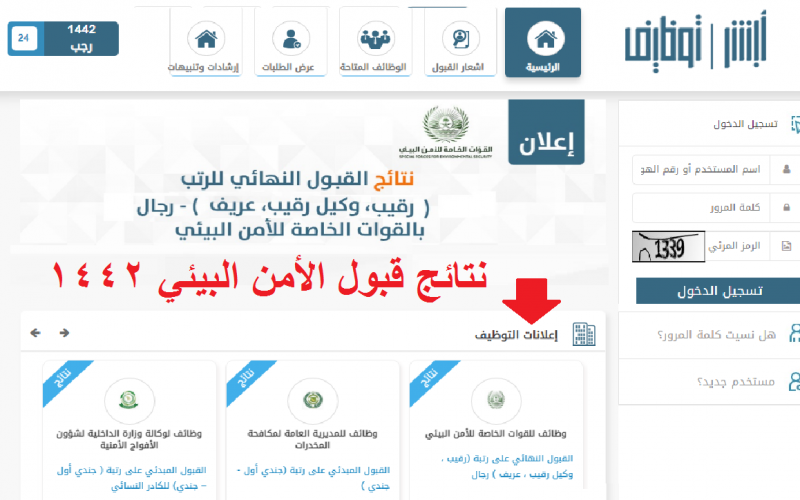Click the user icon beside username field

coord(786,169)
